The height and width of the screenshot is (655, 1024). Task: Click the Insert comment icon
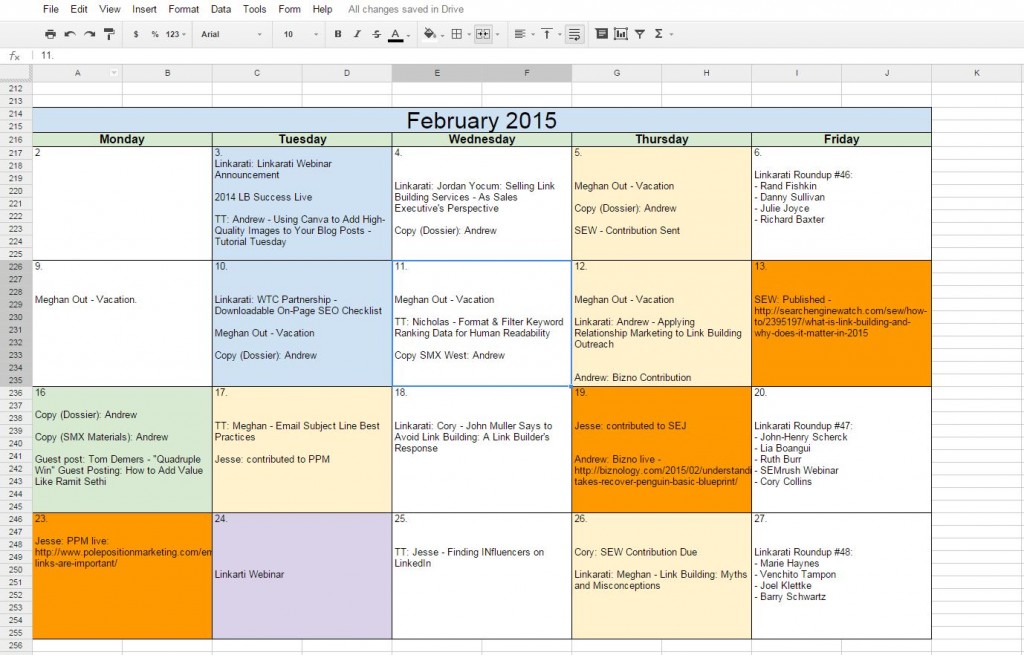point(602,33)
